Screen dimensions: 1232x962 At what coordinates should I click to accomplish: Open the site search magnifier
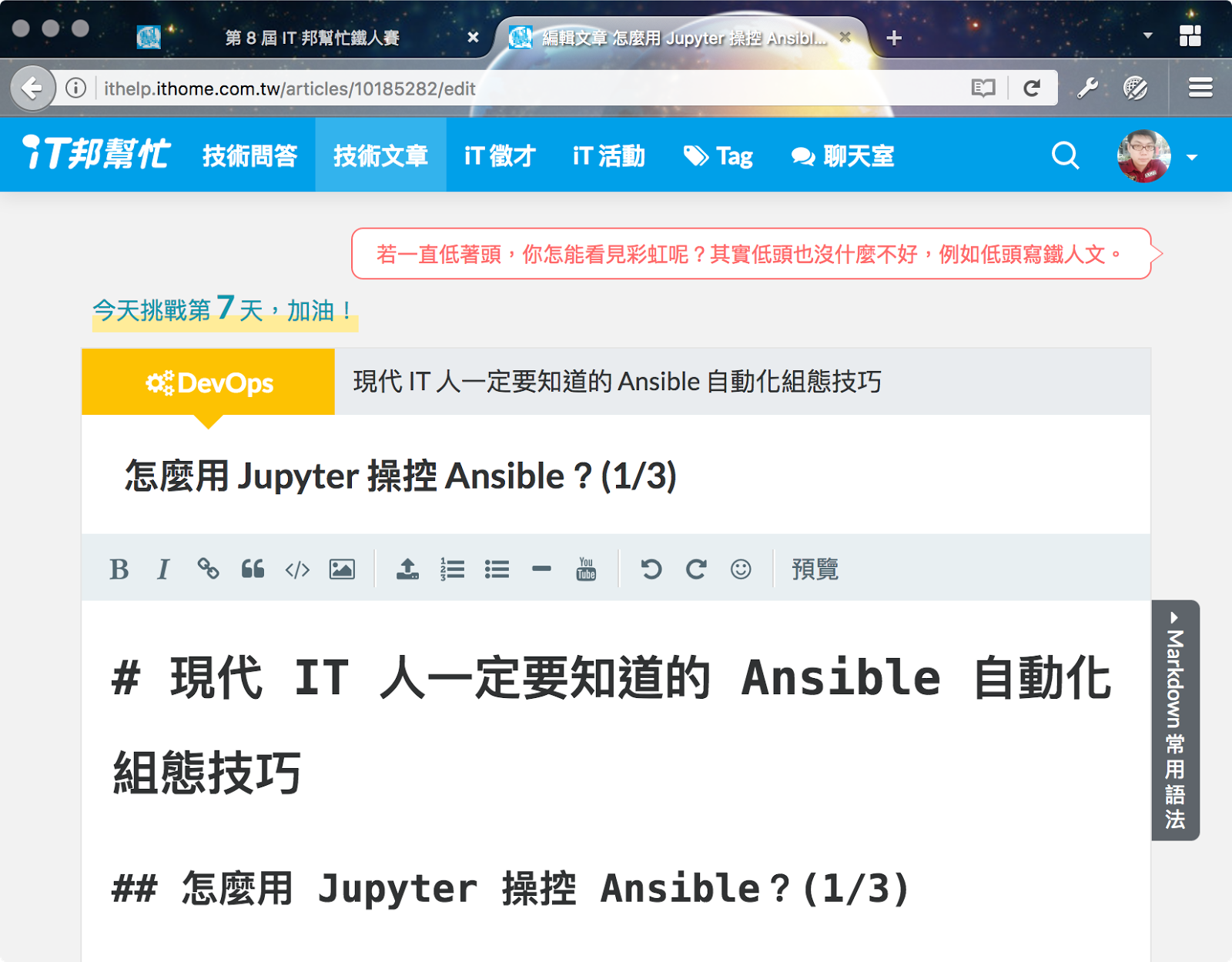pyautogui.click(x=1066, y=155)
